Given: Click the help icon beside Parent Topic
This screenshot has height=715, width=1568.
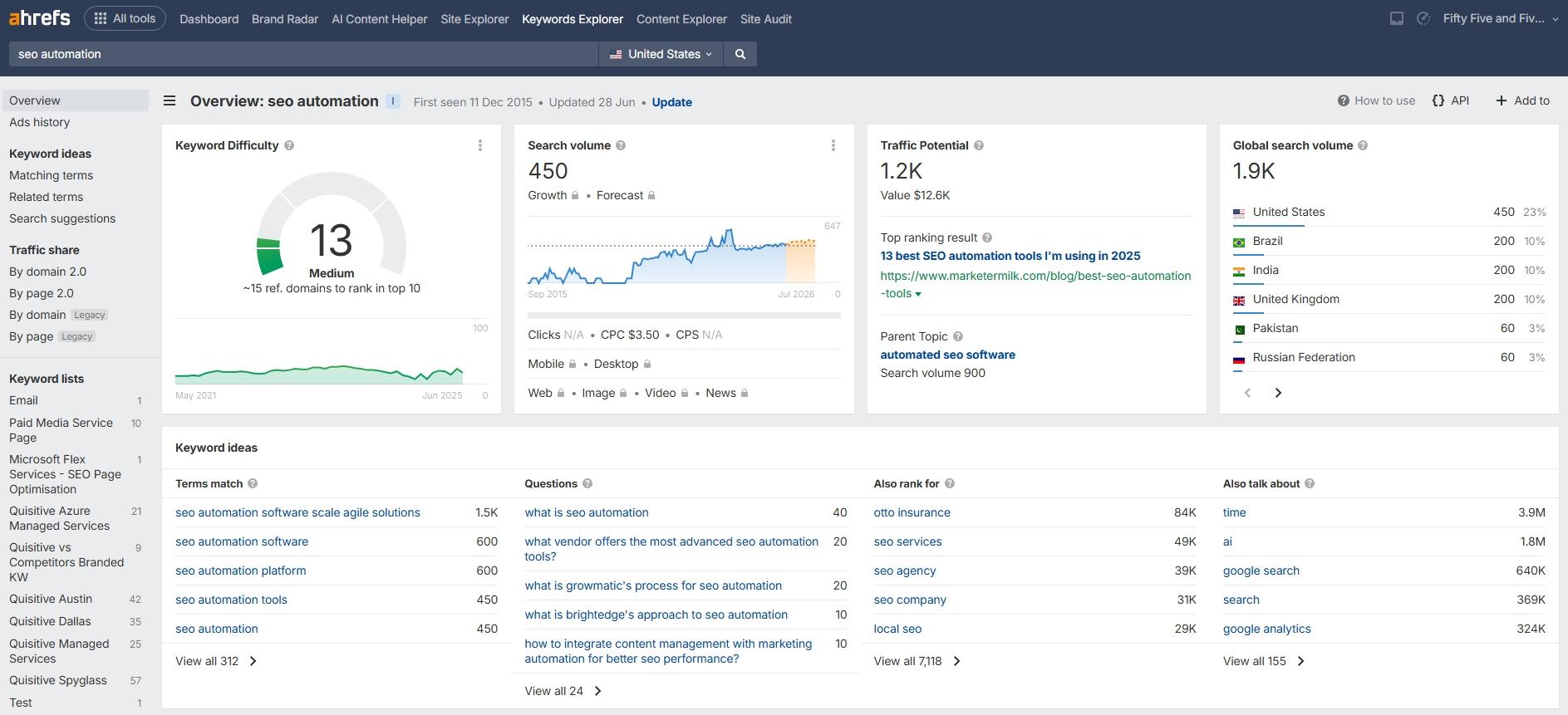Looking at the screenshot, I should click(958, 336).
